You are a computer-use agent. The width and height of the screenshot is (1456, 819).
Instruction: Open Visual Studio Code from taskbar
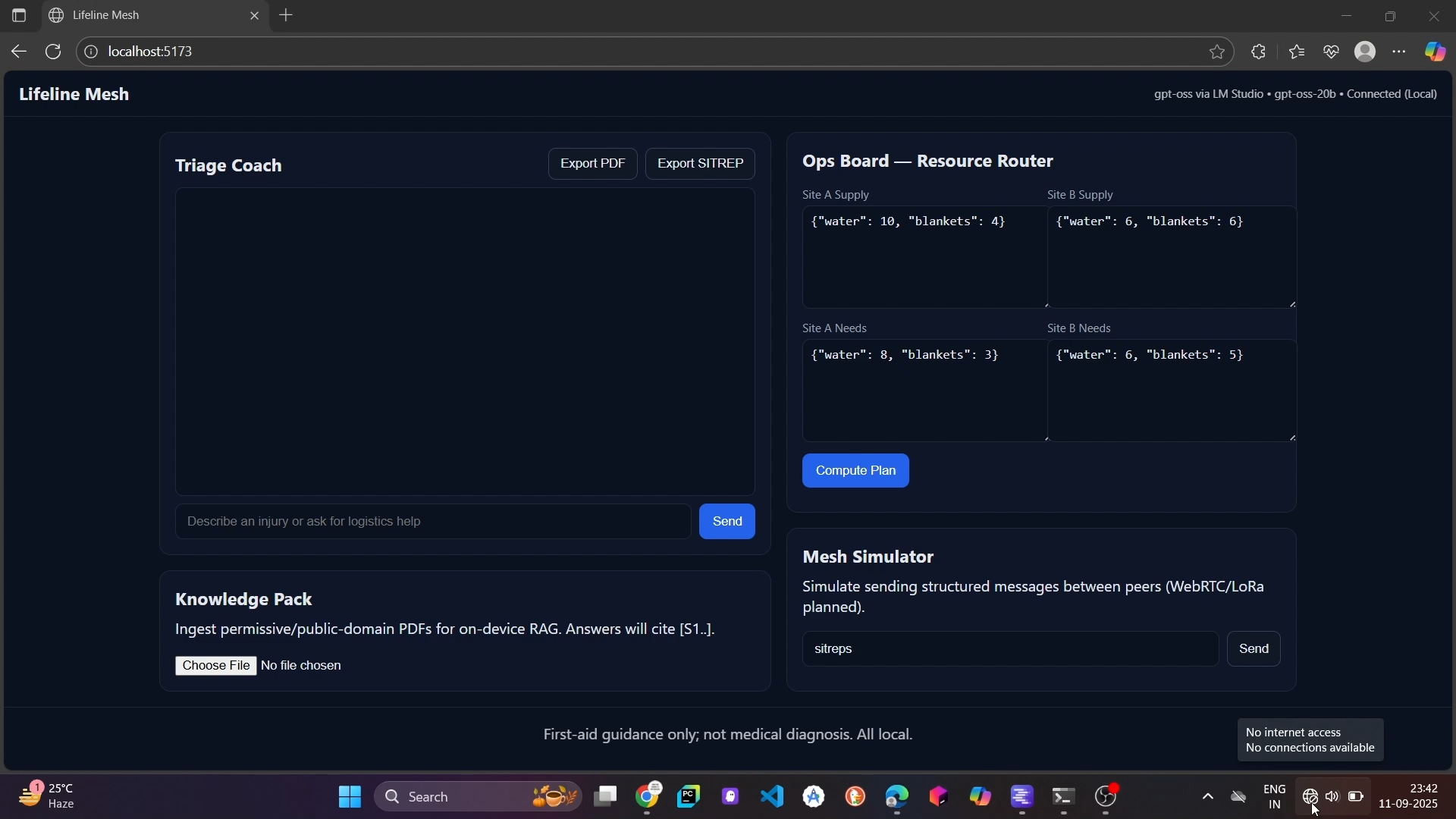[772, 797]
